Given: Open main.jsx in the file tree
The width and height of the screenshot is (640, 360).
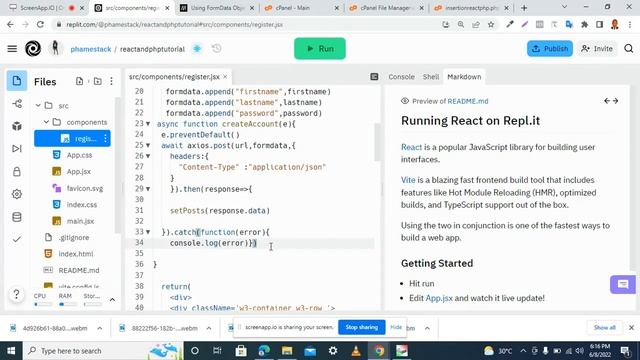Looking at the screenshot, I should pyautogui.click(x=80, y=221).
